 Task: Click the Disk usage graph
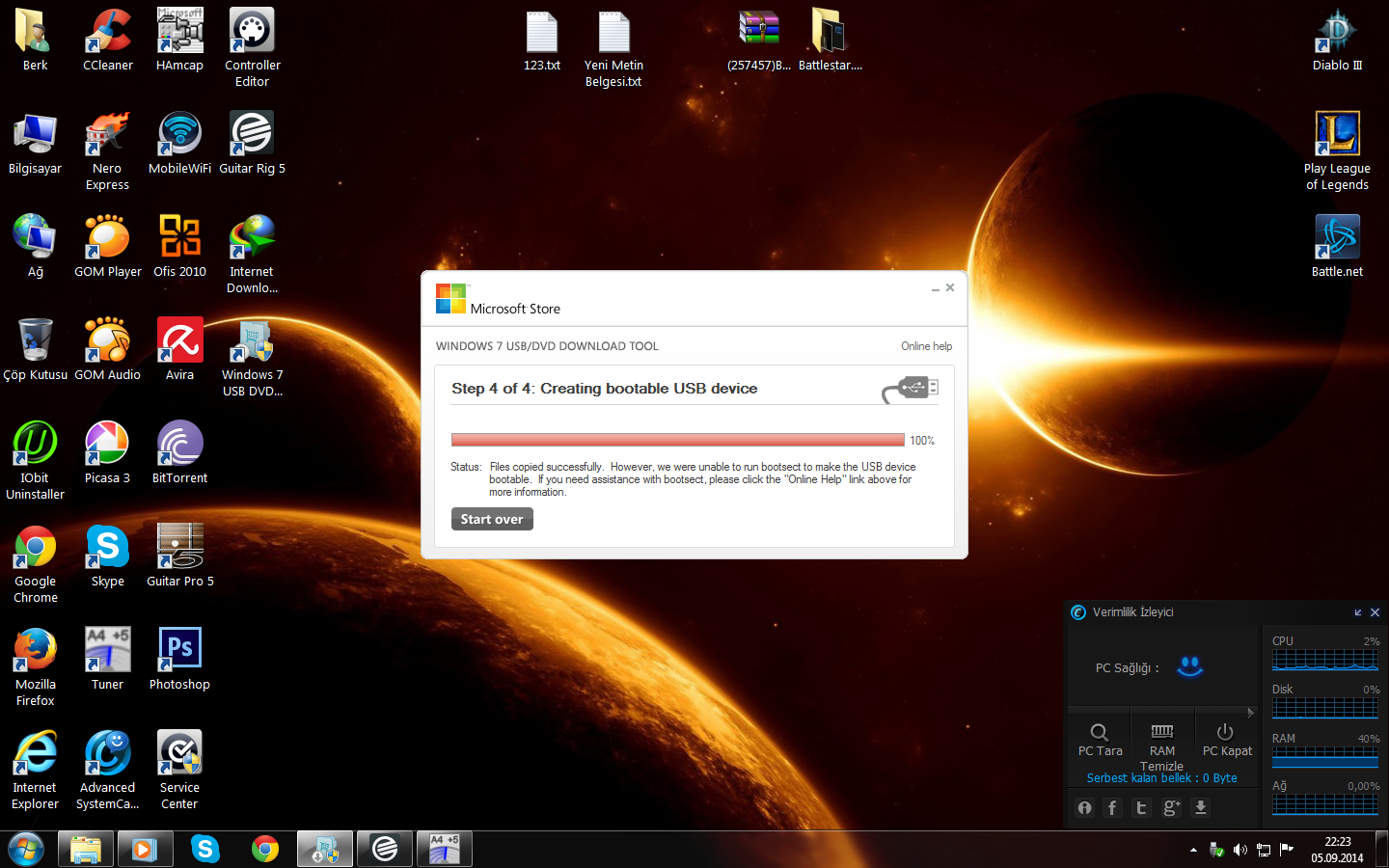(1325, 708)
